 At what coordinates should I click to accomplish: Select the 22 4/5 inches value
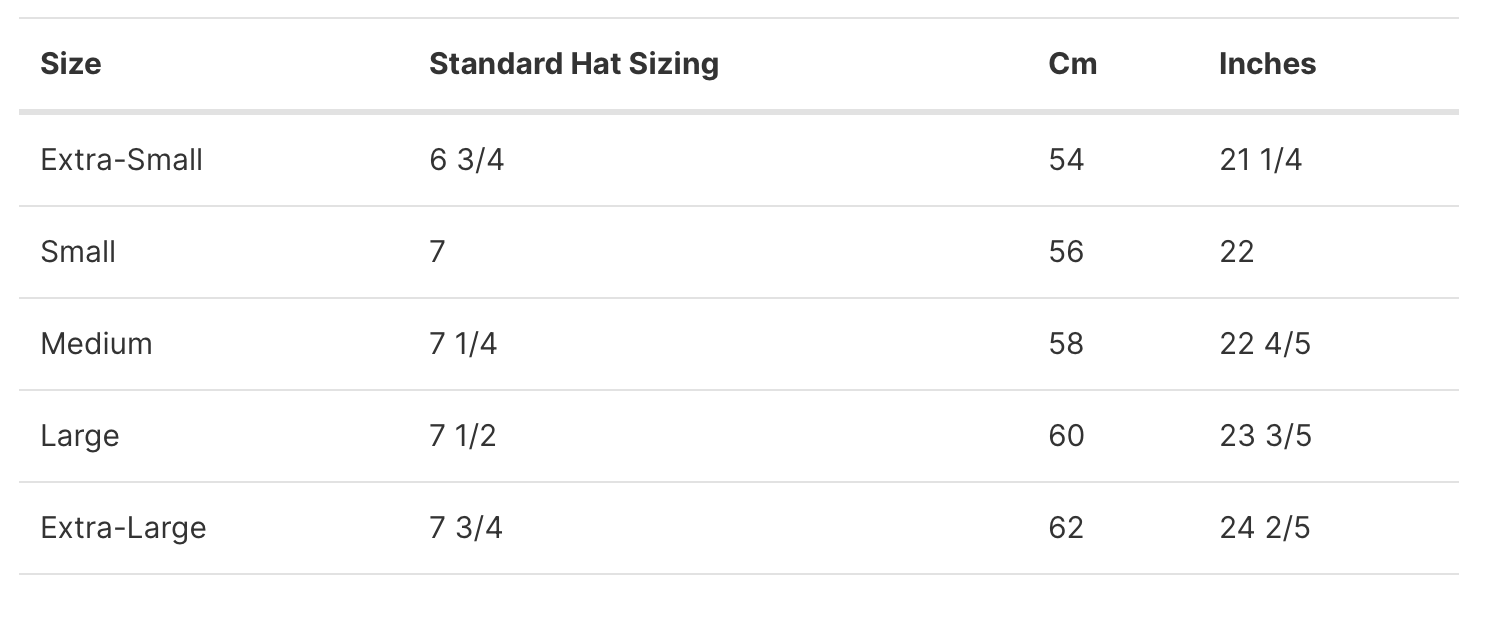[x=1265, y=344]
